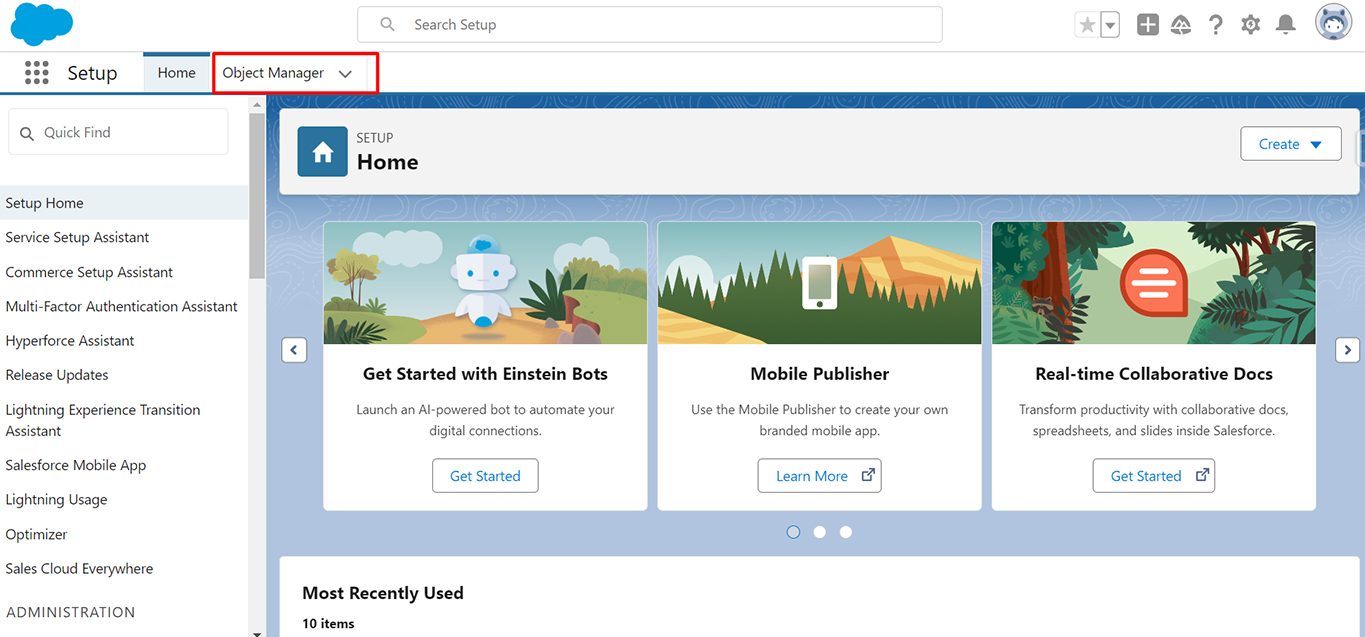Viewport: 1365px width, 637px height.
Task: Open the Trailhead guidance icon
Action: click(x=1181, y=25)
